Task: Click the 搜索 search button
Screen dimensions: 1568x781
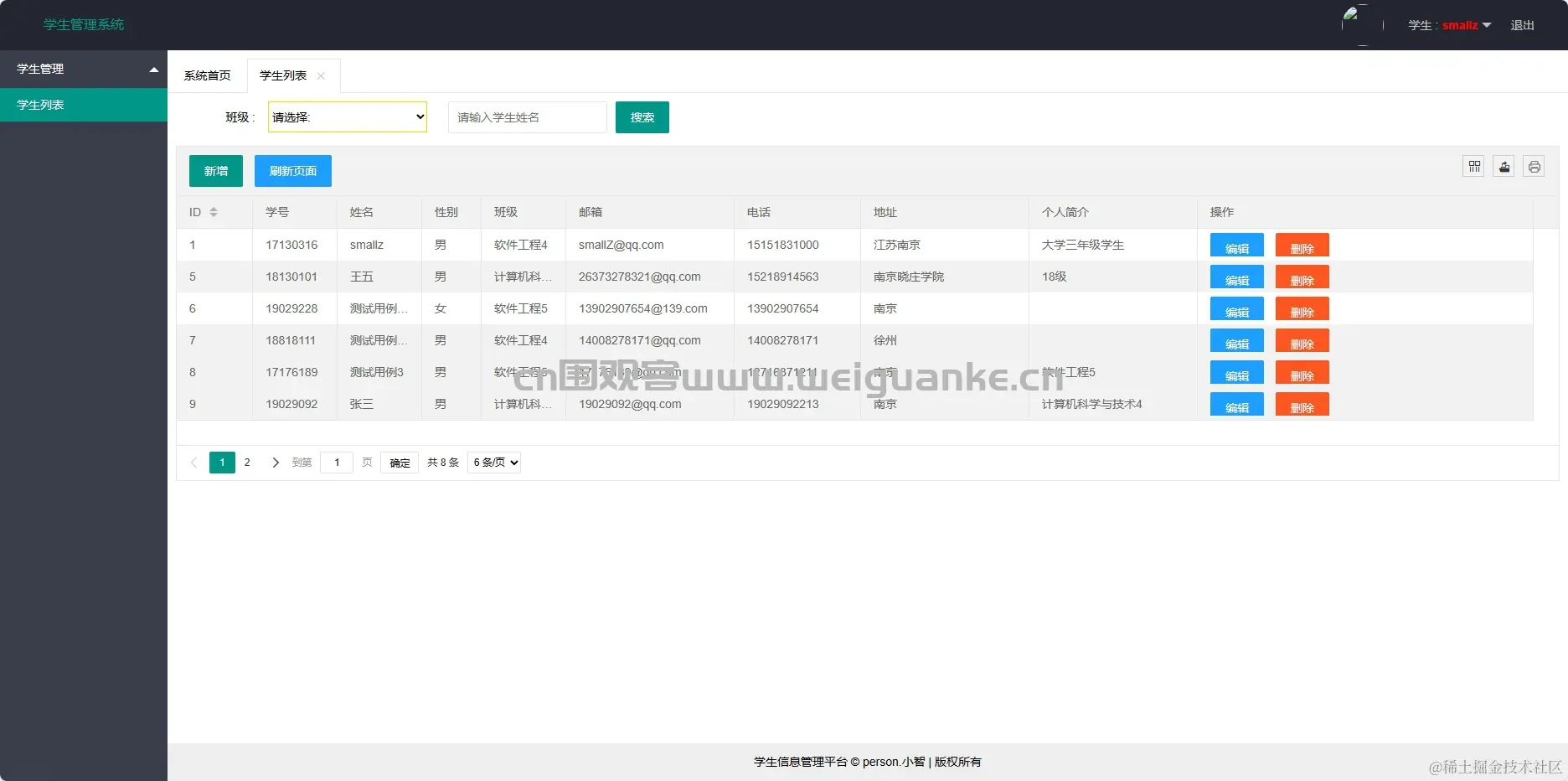Action: (642, 117)
